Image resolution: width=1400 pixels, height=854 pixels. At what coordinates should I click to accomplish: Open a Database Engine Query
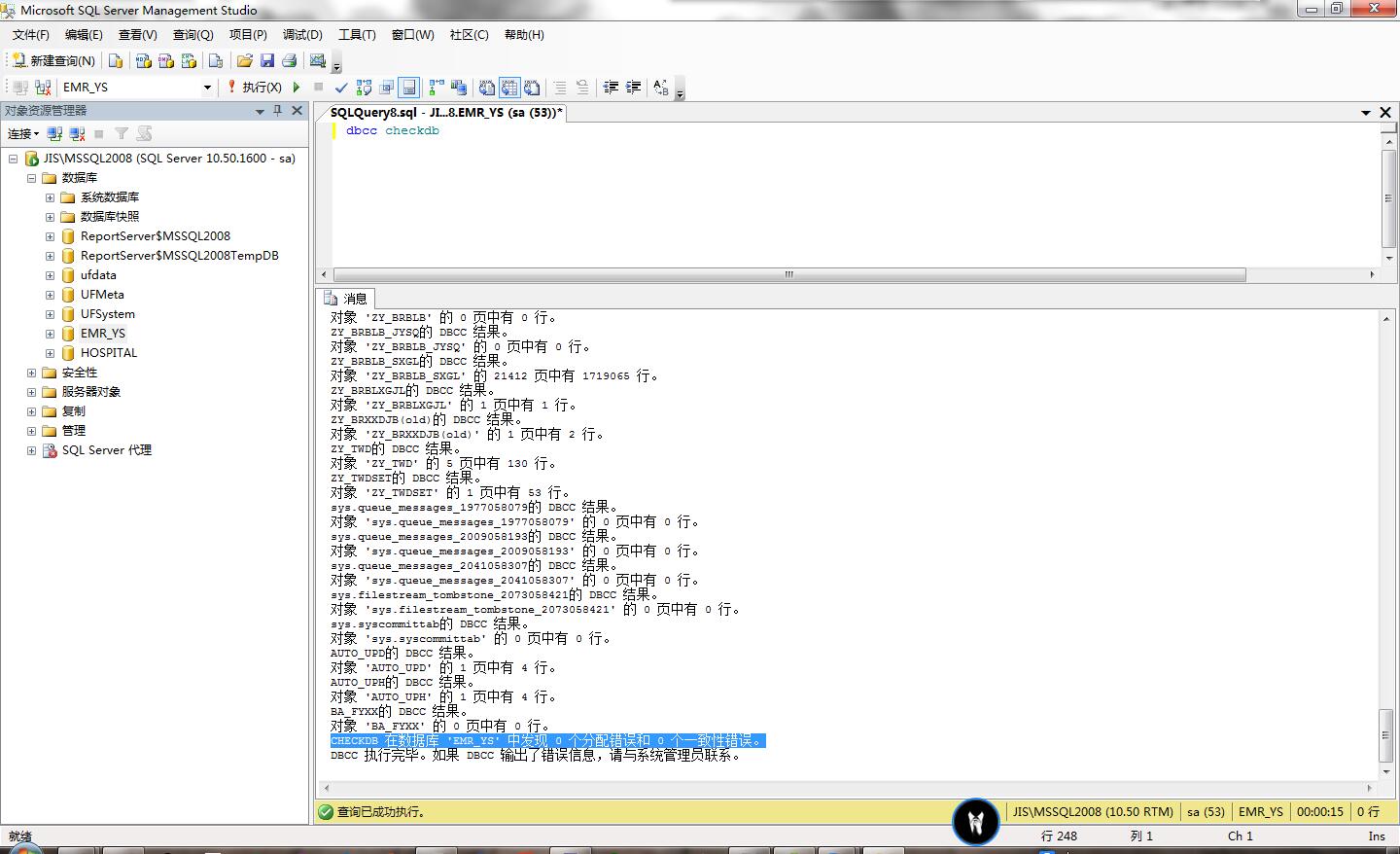[x=116, y=60]
